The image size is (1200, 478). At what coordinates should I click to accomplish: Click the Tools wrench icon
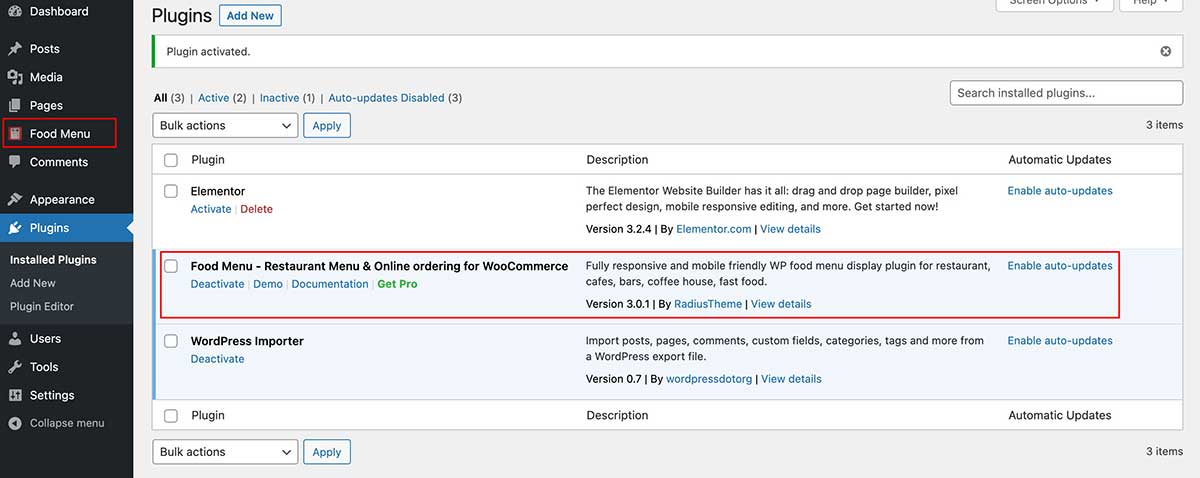[15, 367]
